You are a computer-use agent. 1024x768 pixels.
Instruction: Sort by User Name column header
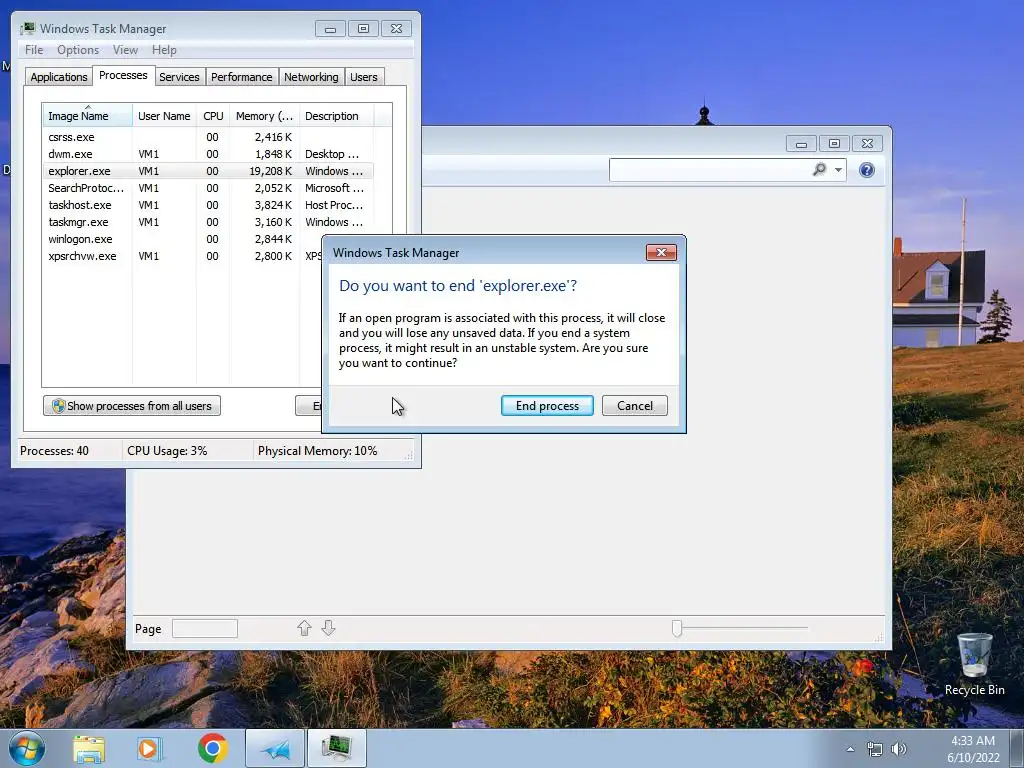click(164, 116)
